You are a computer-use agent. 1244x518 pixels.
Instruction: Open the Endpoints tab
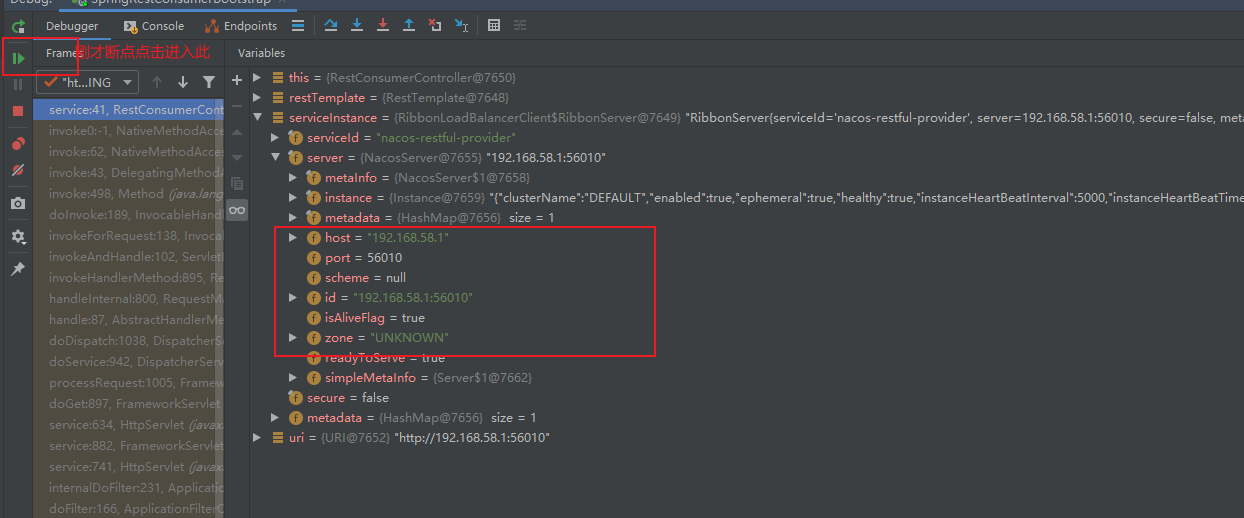tap(241, 26)
